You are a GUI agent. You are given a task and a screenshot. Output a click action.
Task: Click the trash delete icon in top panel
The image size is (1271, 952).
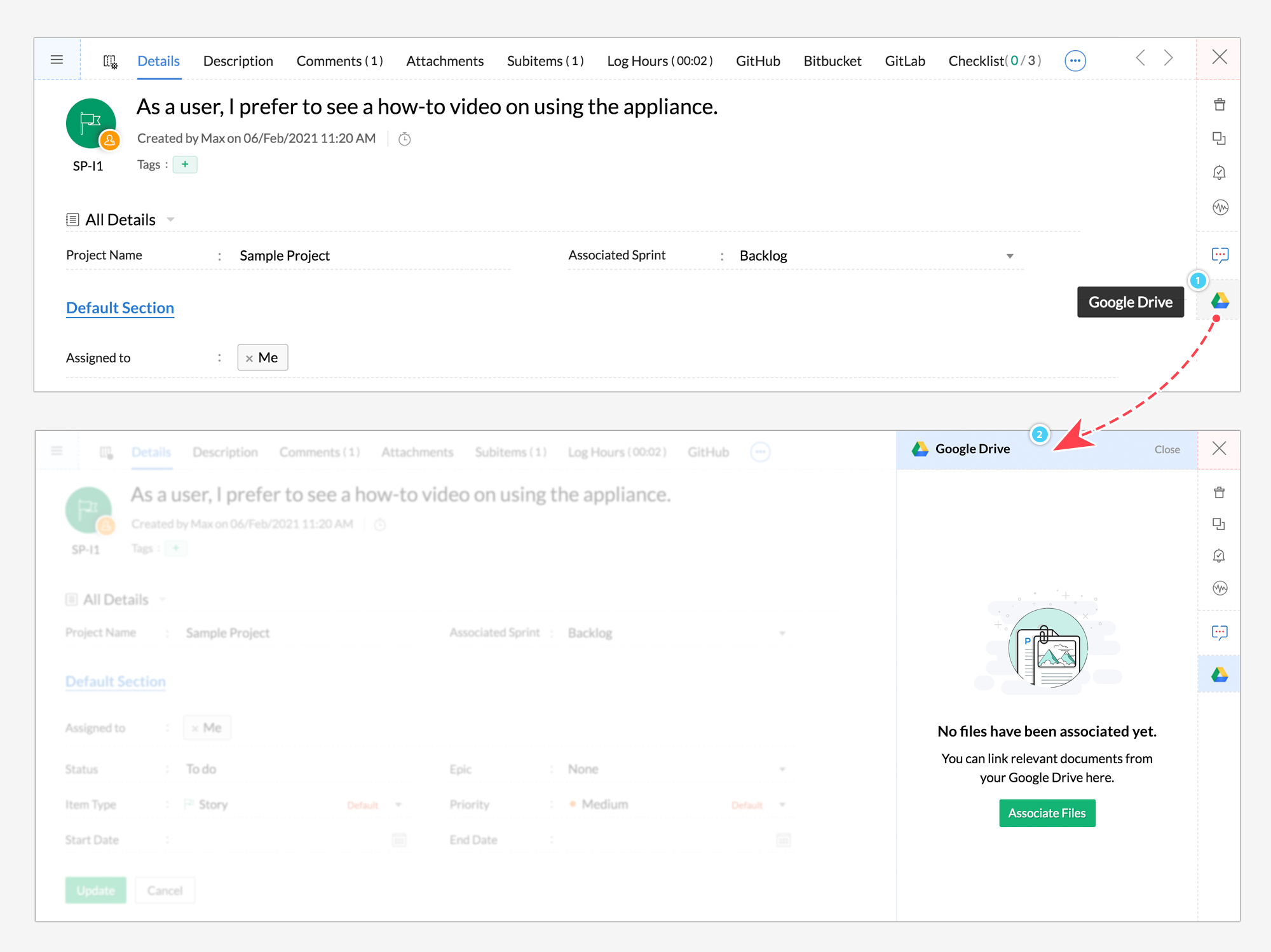[x=1219, y=105]
